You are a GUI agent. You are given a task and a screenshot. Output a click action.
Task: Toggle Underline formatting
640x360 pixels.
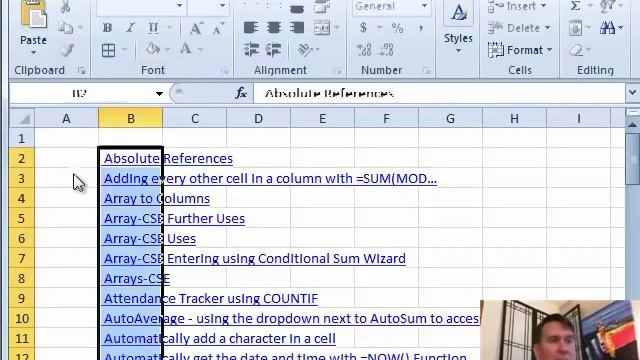153,28
